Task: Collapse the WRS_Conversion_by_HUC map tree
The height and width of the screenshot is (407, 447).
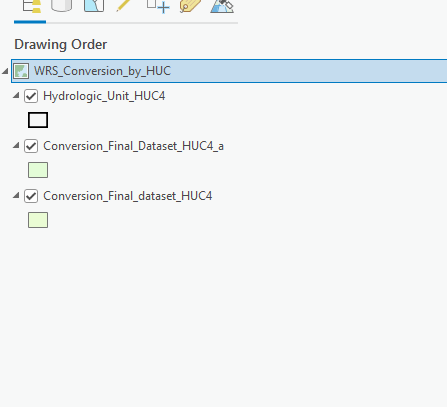Action: pos(5,71)
